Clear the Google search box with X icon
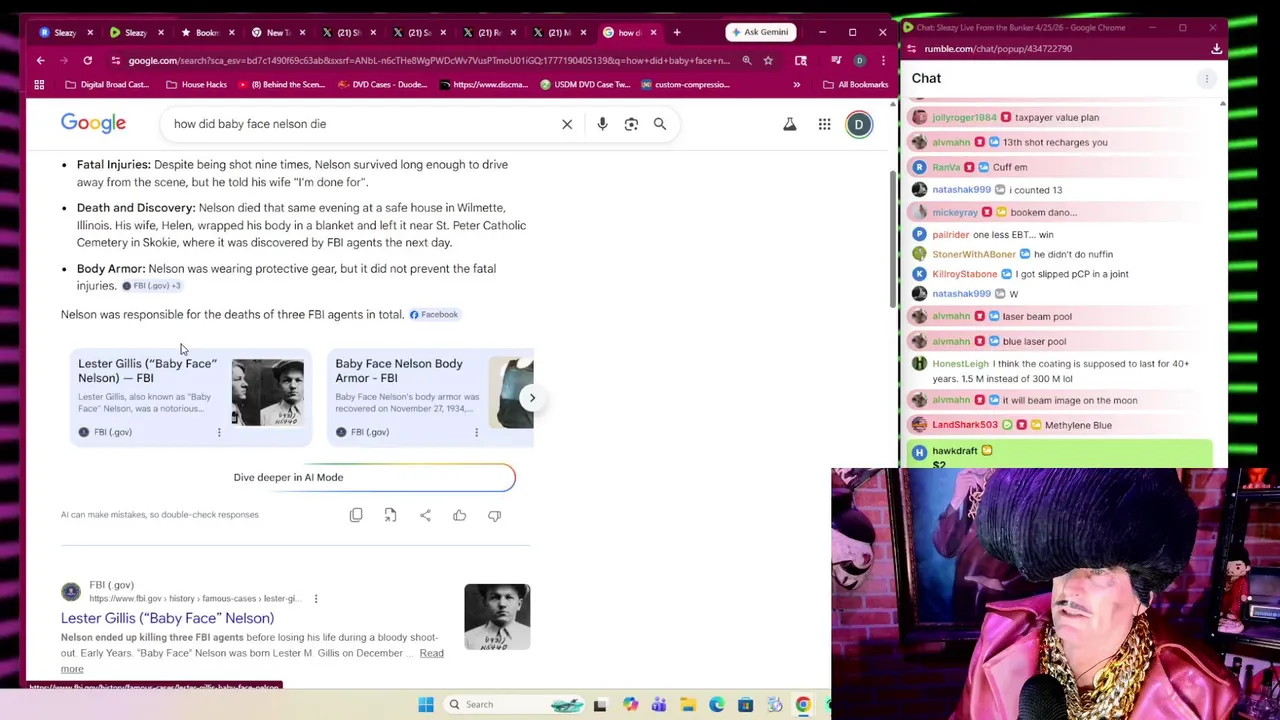The image size is (1280, 720). point(567,124)
